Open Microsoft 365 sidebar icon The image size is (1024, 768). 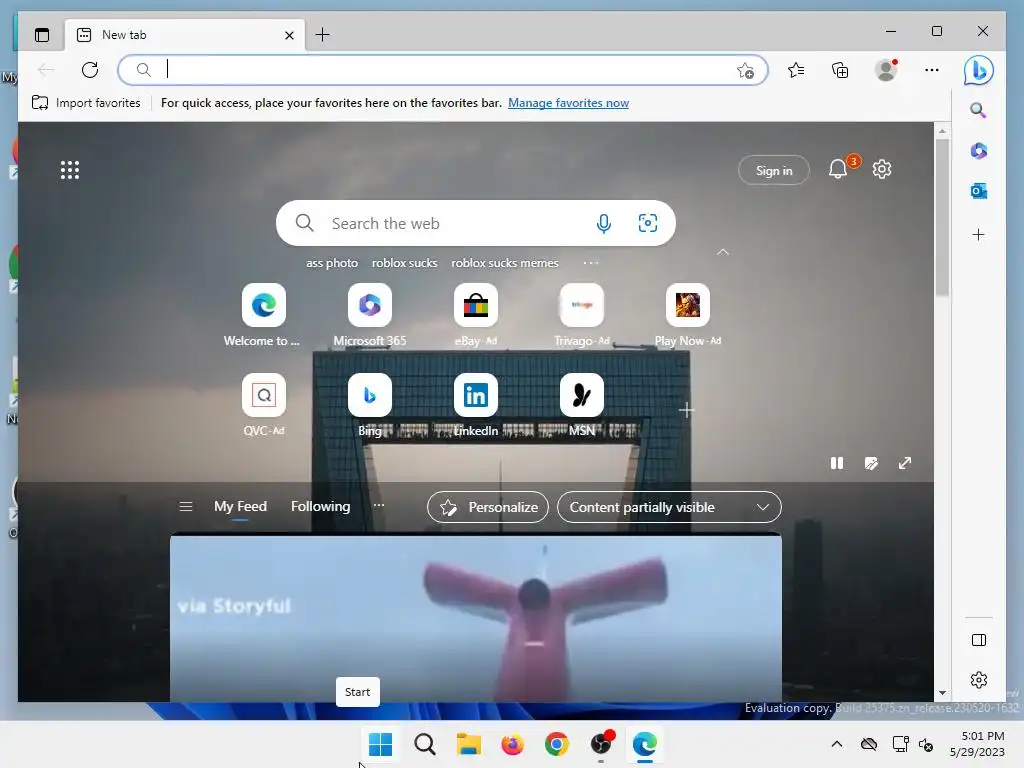click(x=978, y=151)
